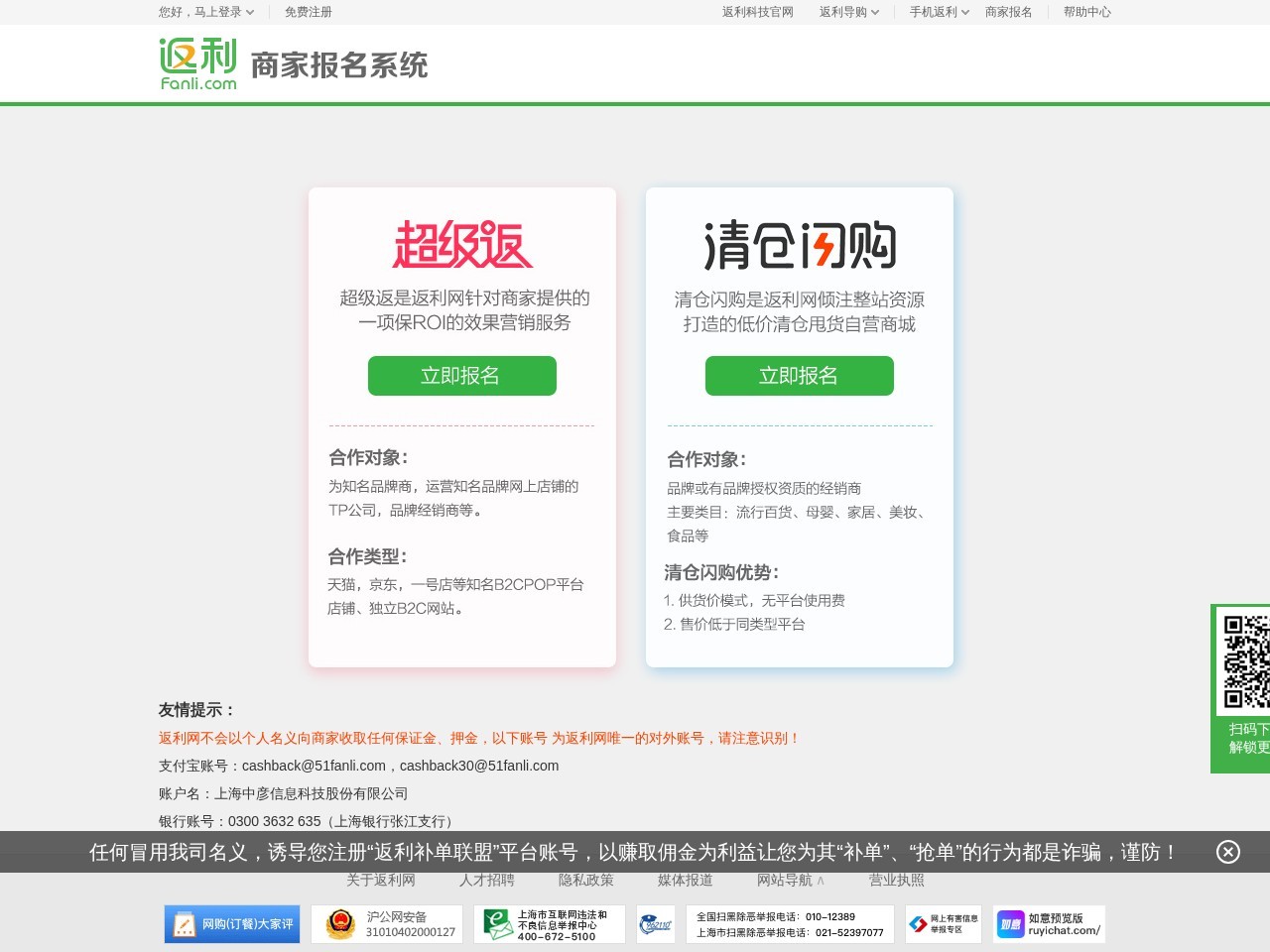Viewport: 1270px width, 952px height.
Task: Open the 网购(订餐)大家评 badge
Action: click(x=232, y=924)
